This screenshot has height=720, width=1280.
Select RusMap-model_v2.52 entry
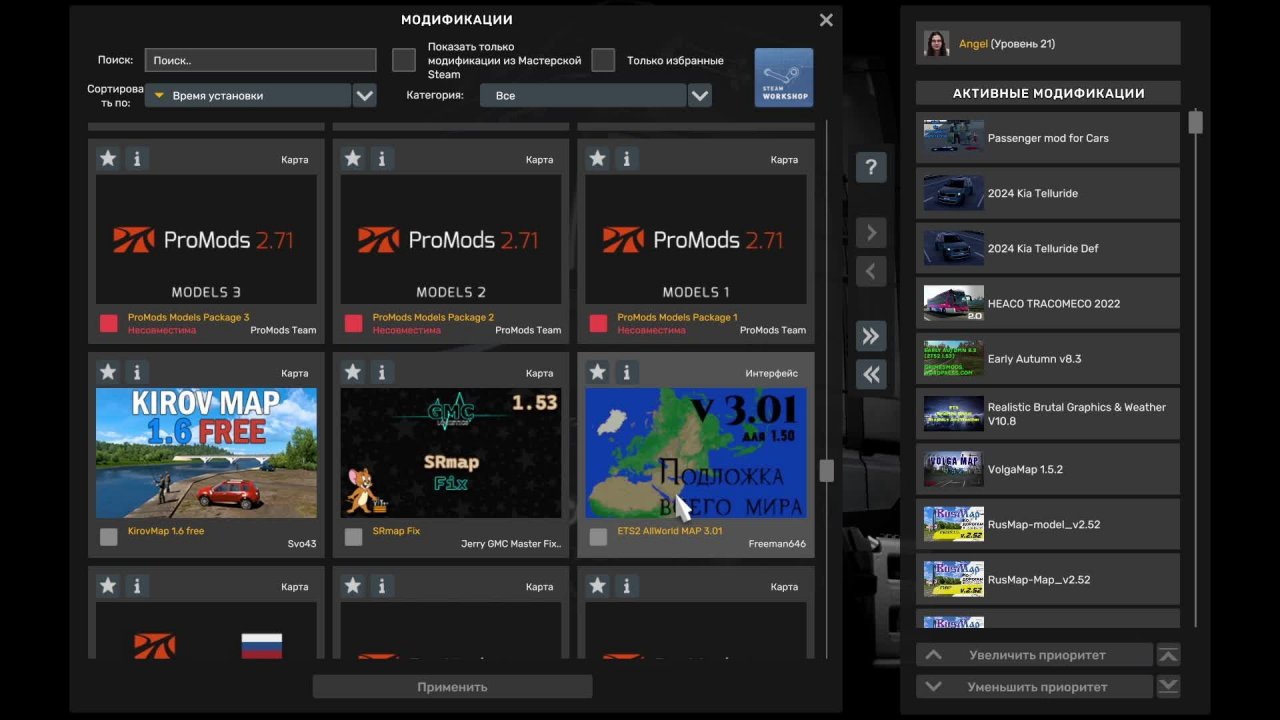coord(1048,524)
